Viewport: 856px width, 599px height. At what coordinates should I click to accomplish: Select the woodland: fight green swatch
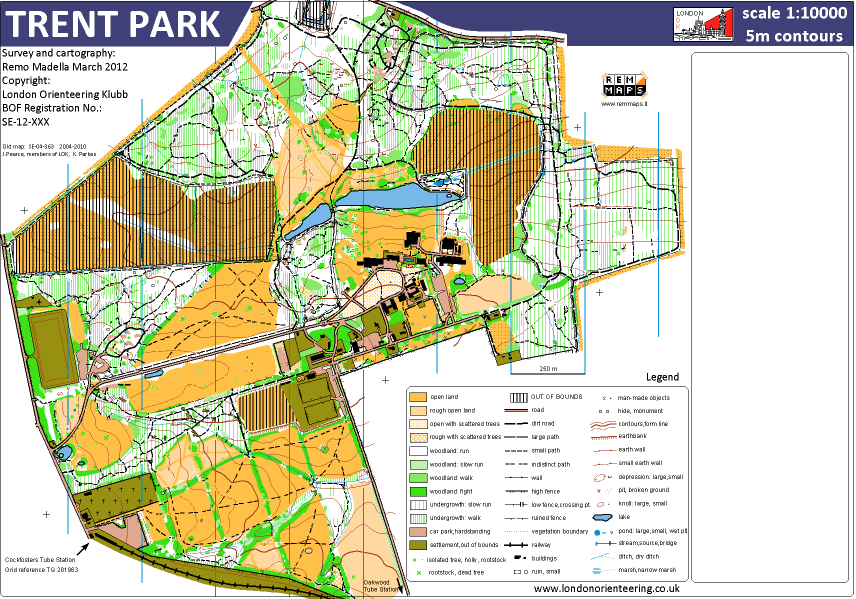click(417, 491)
